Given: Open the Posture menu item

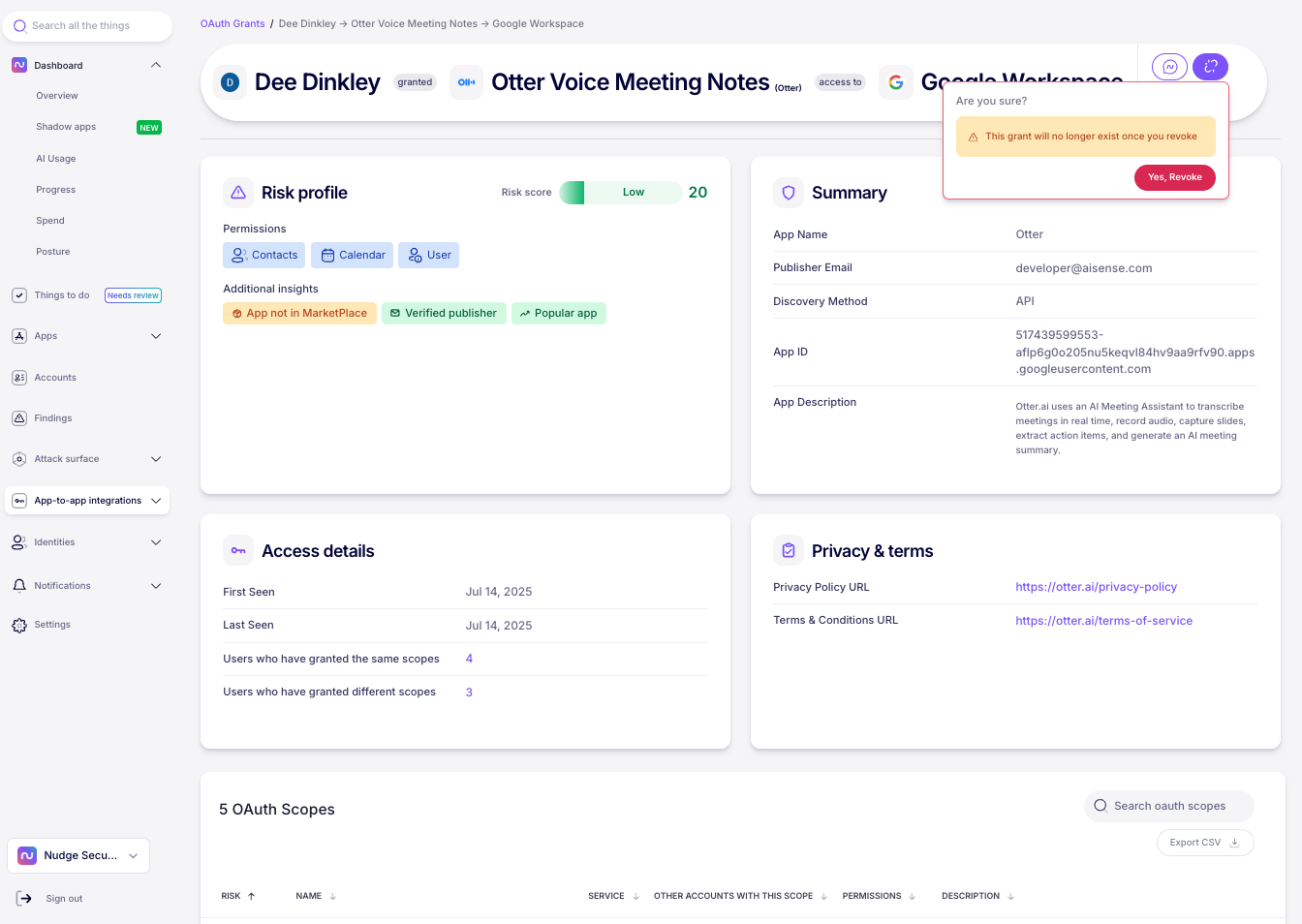Looking at the screenshot, I should 53,252.
